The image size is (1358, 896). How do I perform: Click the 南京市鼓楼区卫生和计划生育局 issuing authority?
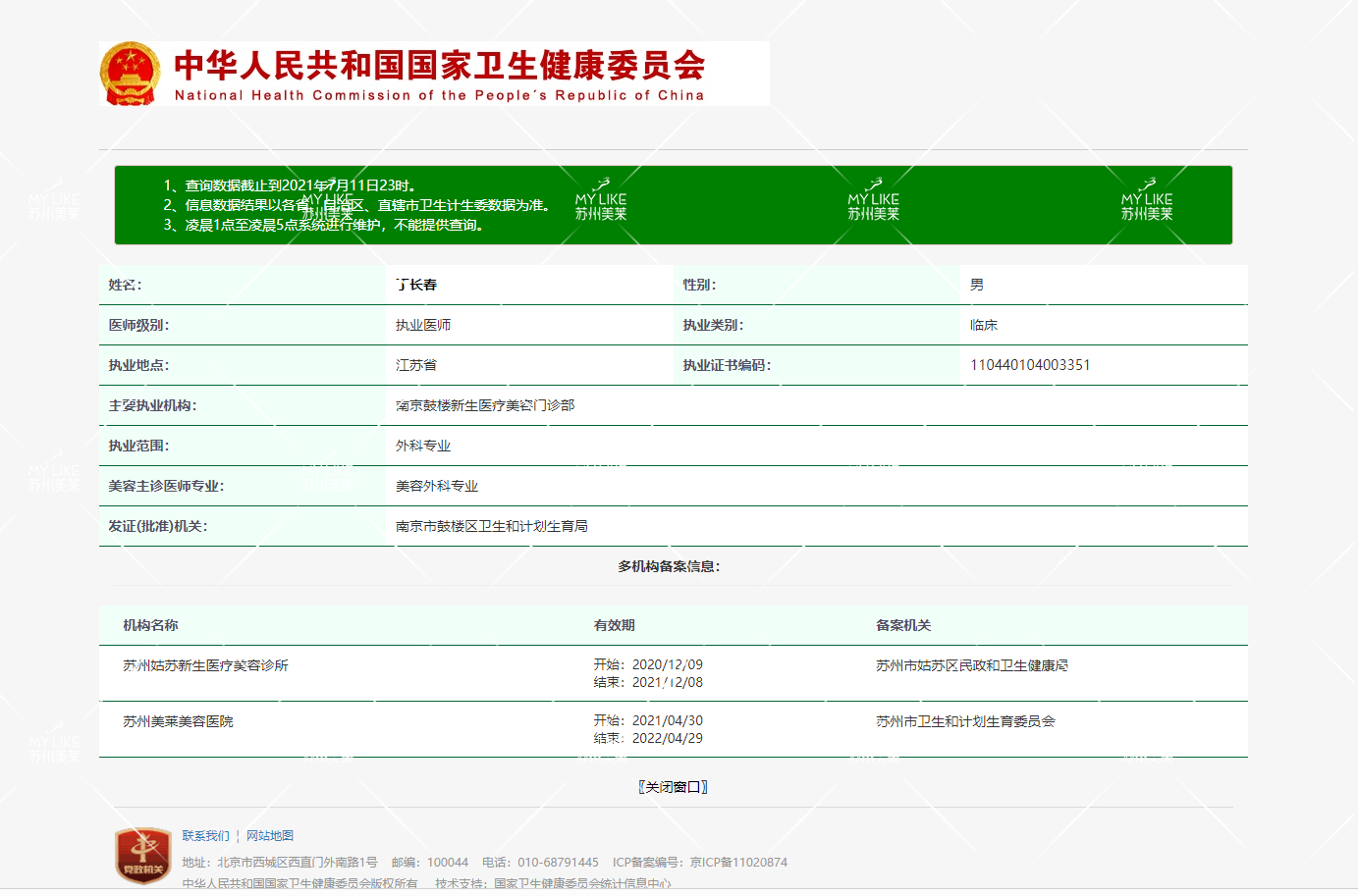[491, 526]
